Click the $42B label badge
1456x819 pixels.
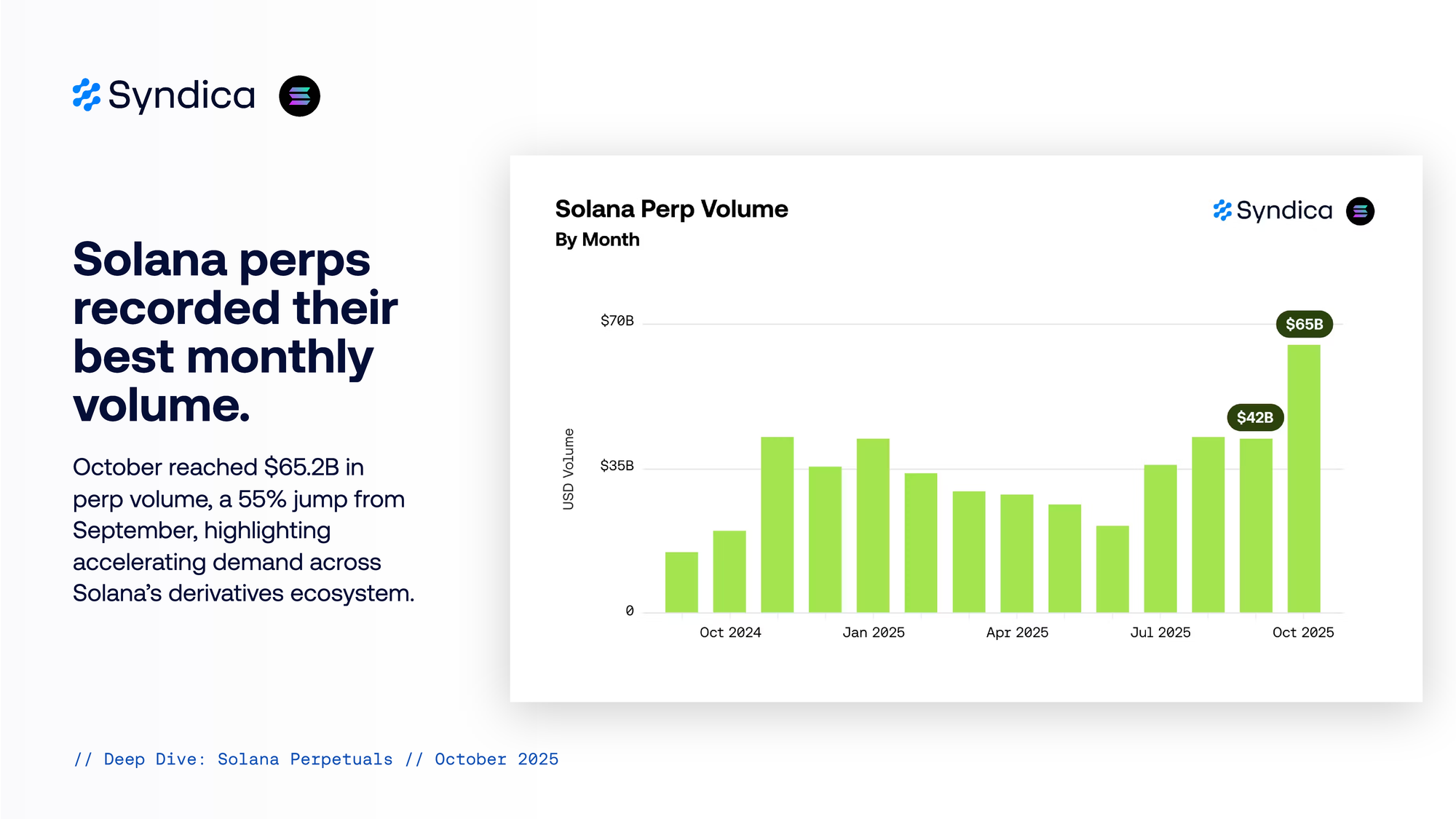pyautogui.click(x=1254, y=417)
